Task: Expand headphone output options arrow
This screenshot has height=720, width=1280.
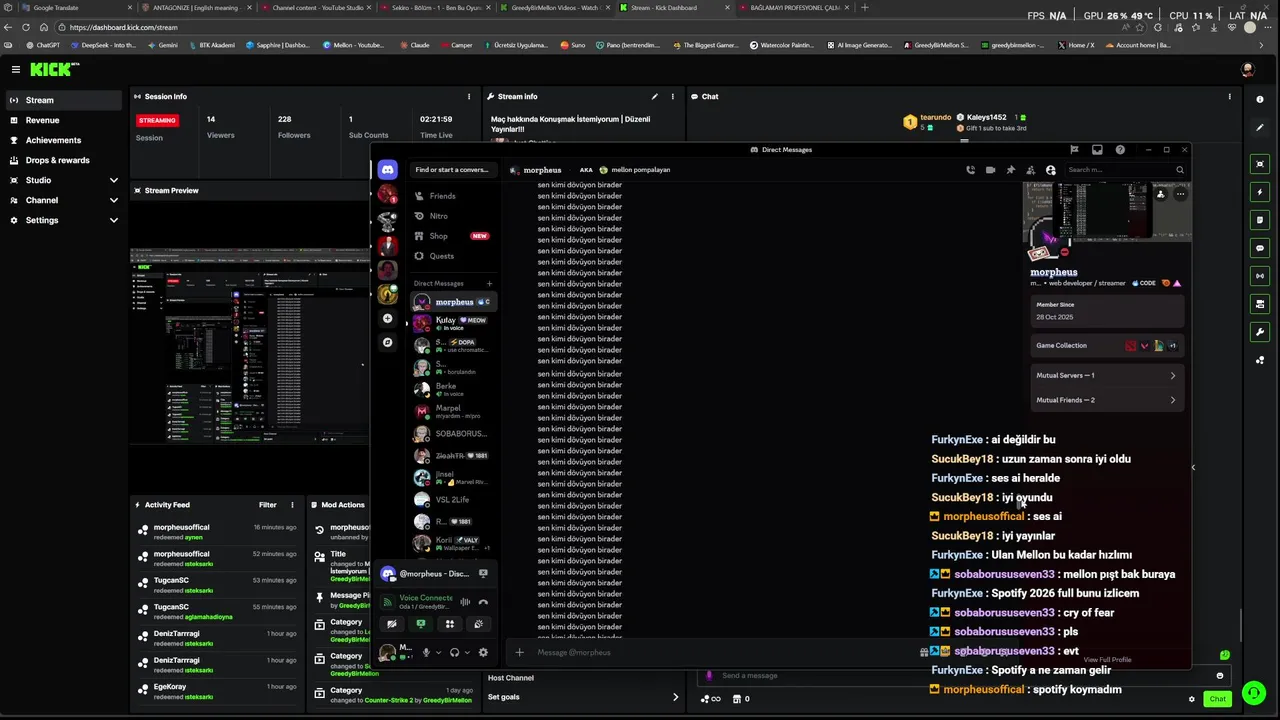Action: click(467, 653)
